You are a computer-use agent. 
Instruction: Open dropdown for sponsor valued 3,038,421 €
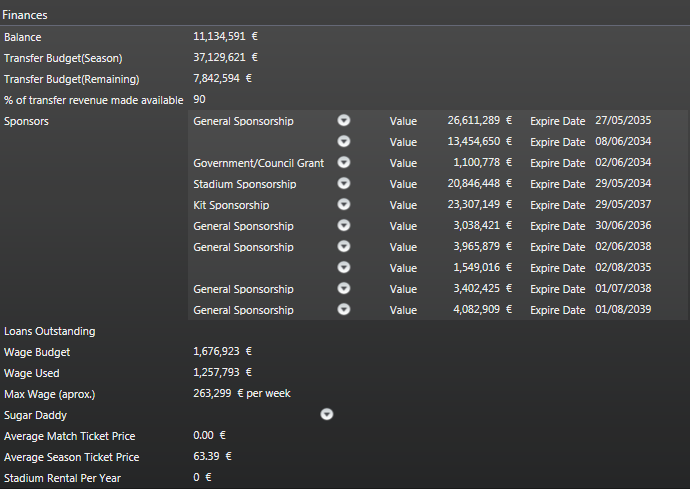coord(344,225)
